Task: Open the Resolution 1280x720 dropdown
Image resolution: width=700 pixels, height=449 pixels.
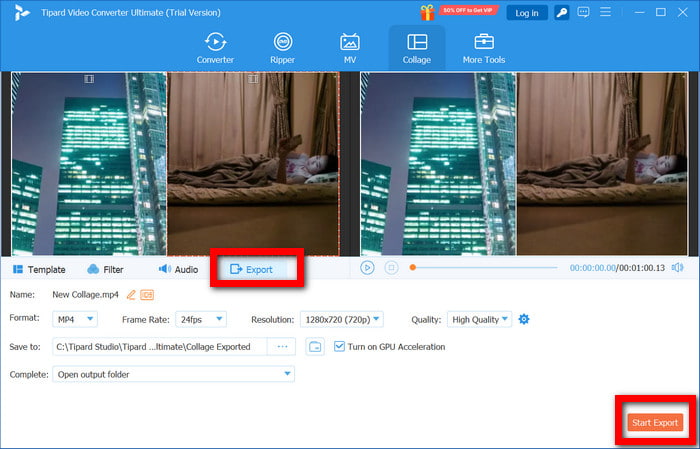Action: [341, 319]
